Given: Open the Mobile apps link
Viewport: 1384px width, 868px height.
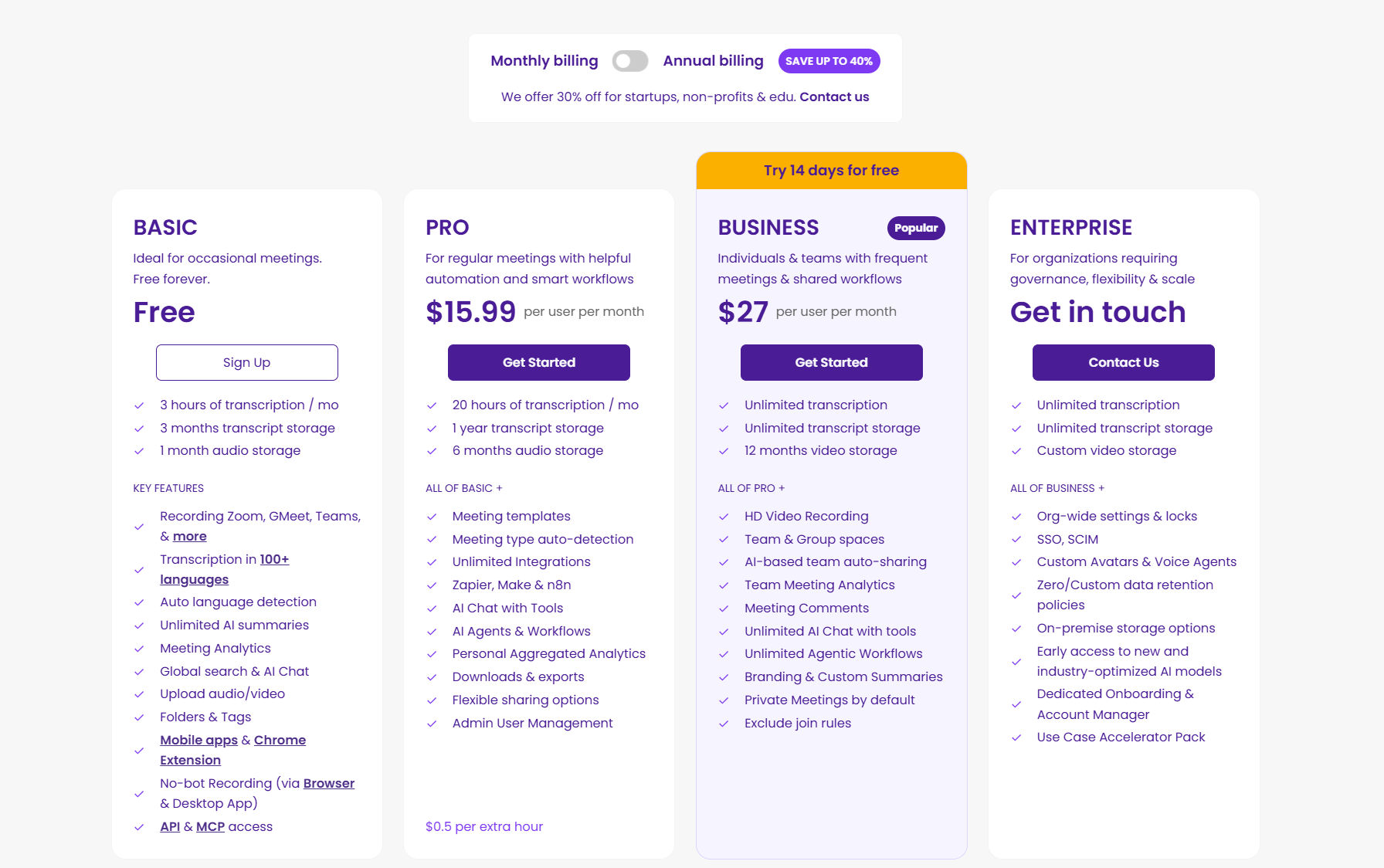Looking at the screenshot, I should 198,740.
